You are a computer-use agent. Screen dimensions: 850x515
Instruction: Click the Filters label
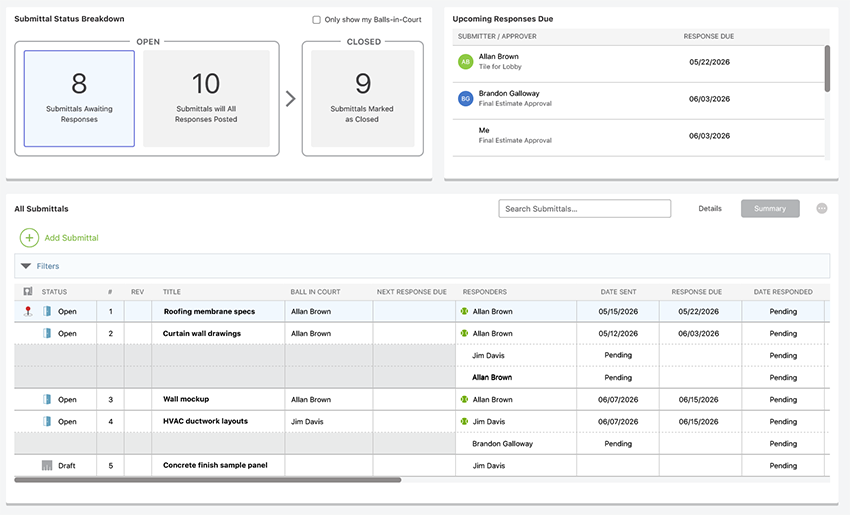(x=48, y=266)
